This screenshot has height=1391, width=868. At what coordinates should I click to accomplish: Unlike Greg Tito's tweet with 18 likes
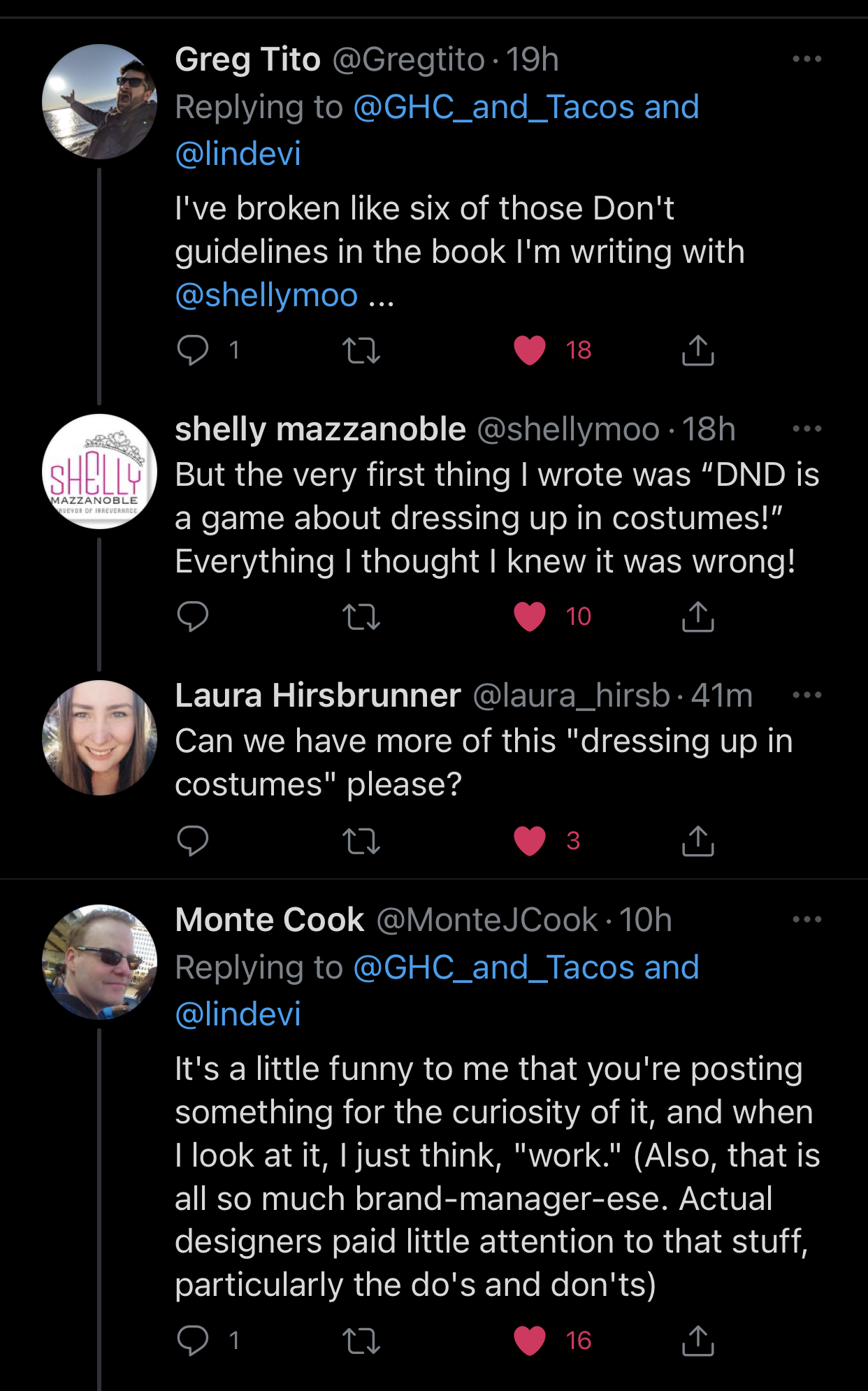coord(530,350)
